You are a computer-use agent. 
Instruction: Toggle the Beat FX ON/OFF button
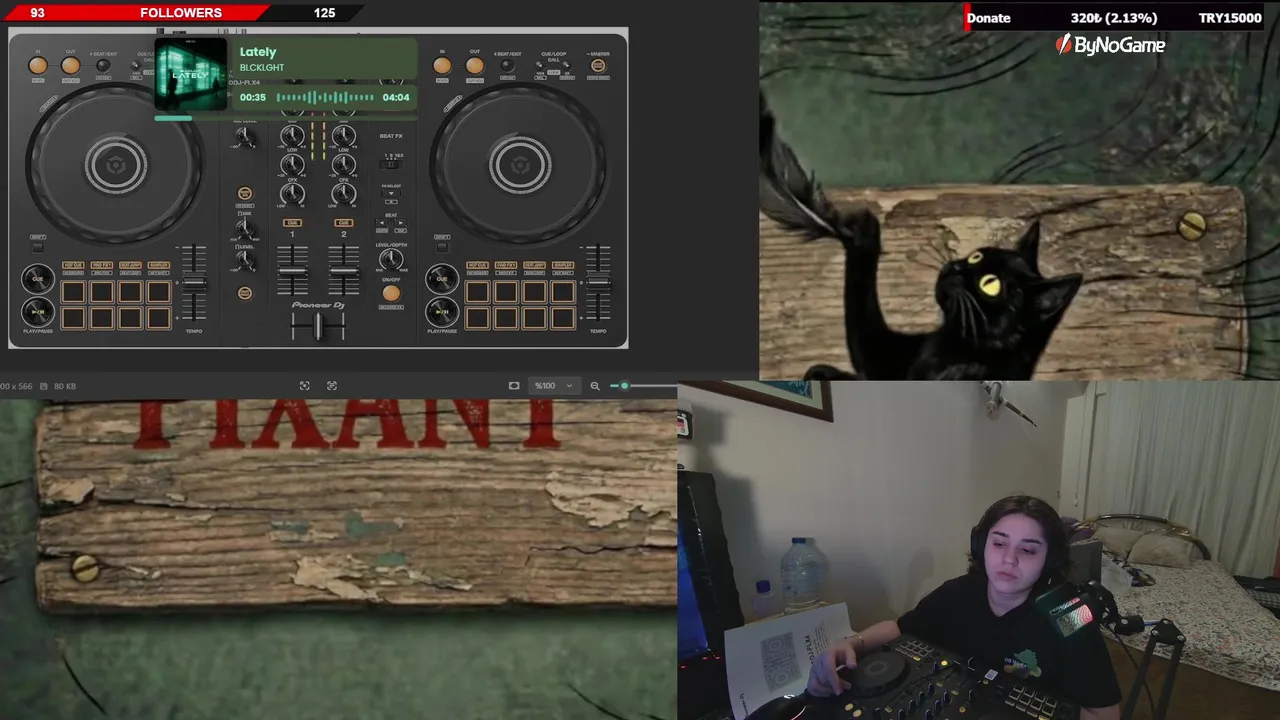[391, 293]
